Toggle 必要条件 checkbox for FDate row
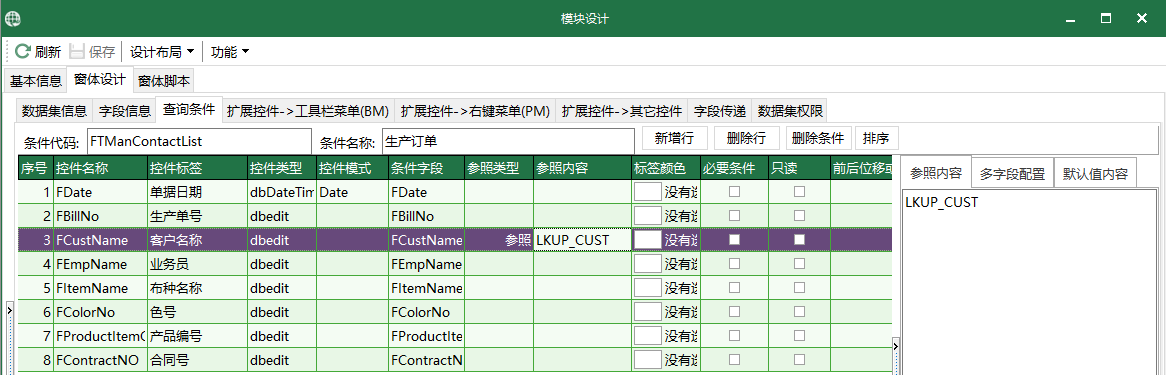Image resolution: width=1166 pixels, height=375 pixels. coord(734,192)
